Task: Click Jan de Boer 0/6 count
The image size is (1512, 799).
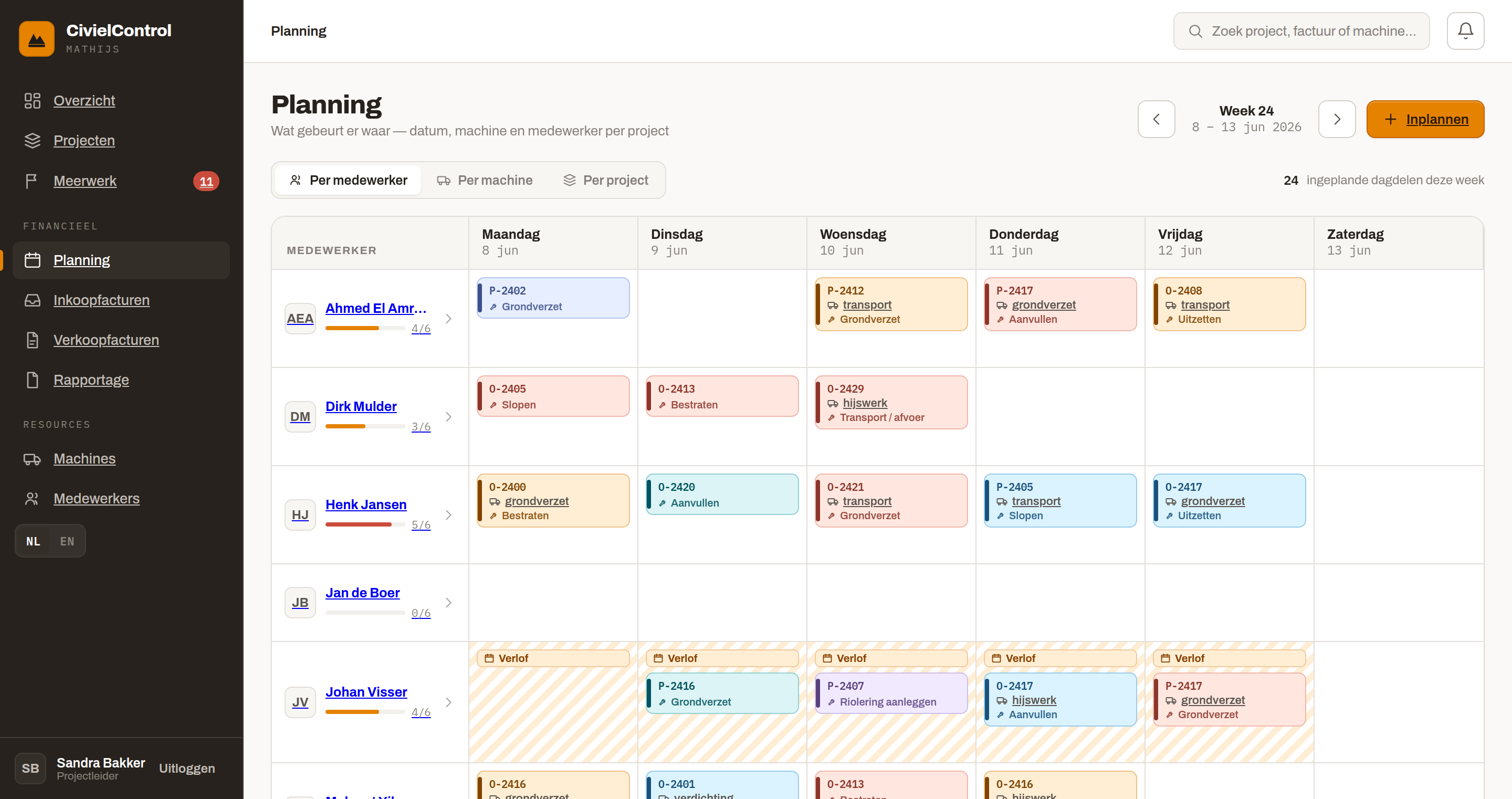Action: click(421, 613)
